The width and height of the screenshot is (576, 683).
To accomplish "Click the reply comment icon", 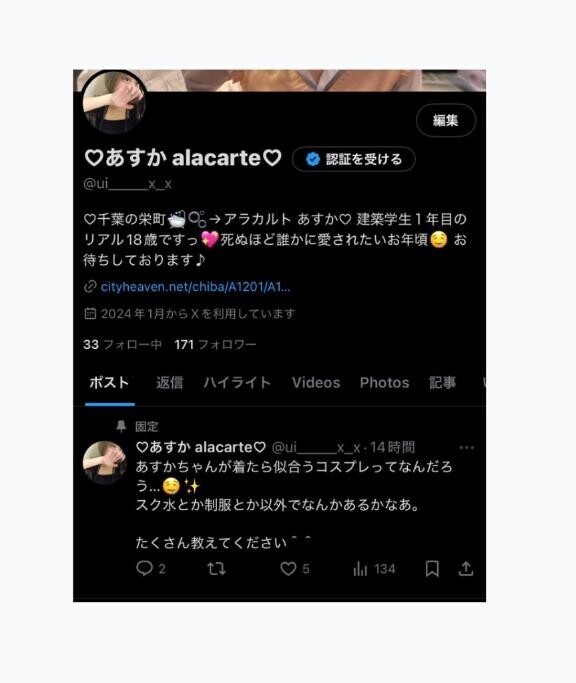I will point(144,568).
